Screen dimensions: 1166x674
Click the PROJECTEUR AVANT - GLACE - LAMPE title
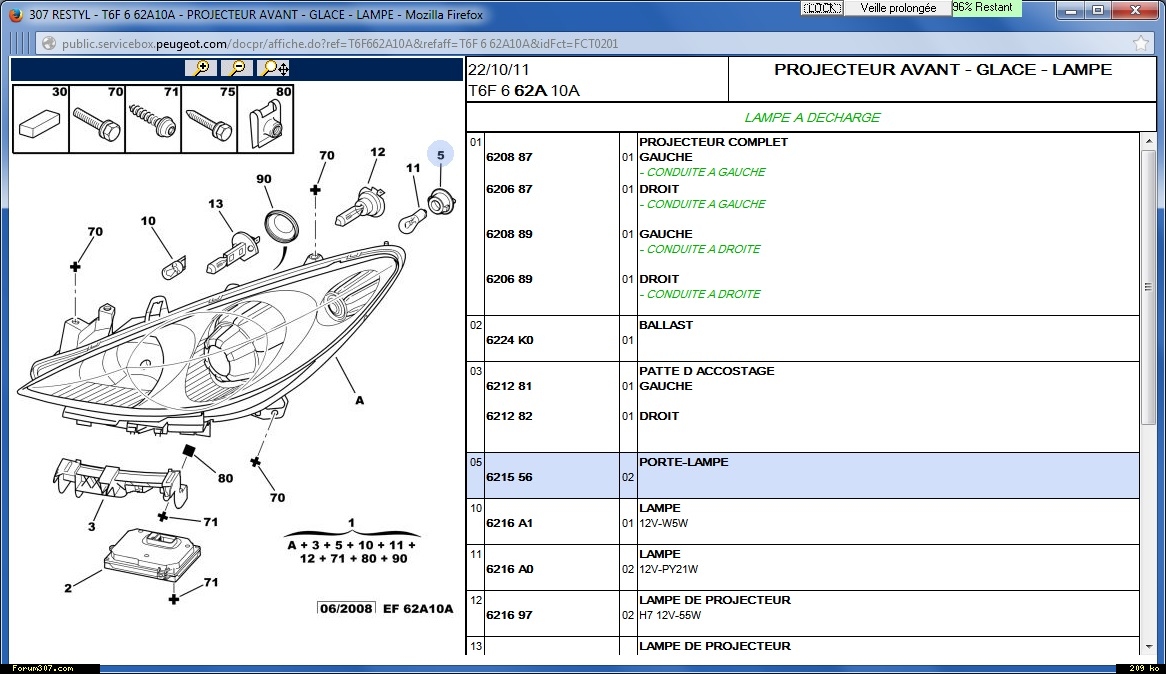click(943, 70)
